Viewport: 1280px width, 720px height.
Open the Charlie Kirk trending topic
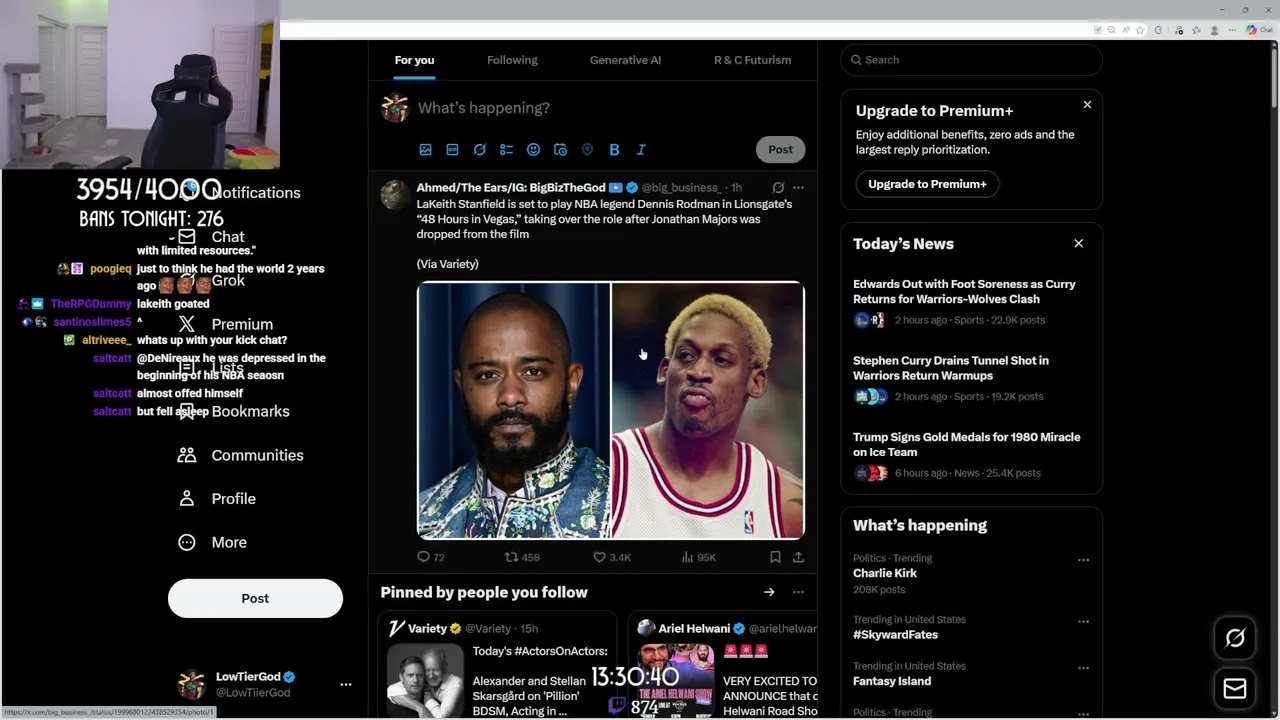884,573
